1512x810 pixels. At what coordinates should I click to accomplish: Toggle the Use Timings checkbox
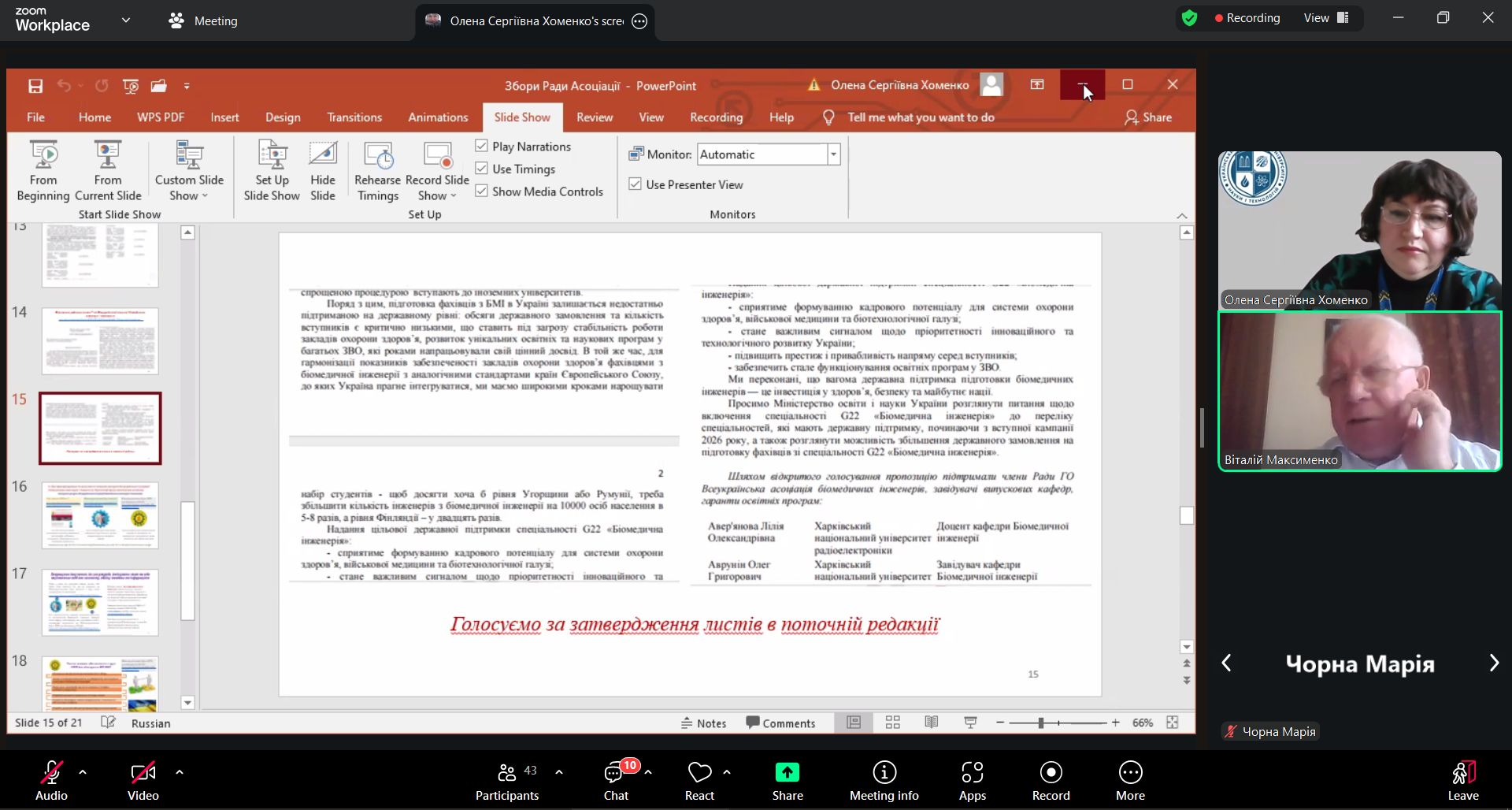482,169
